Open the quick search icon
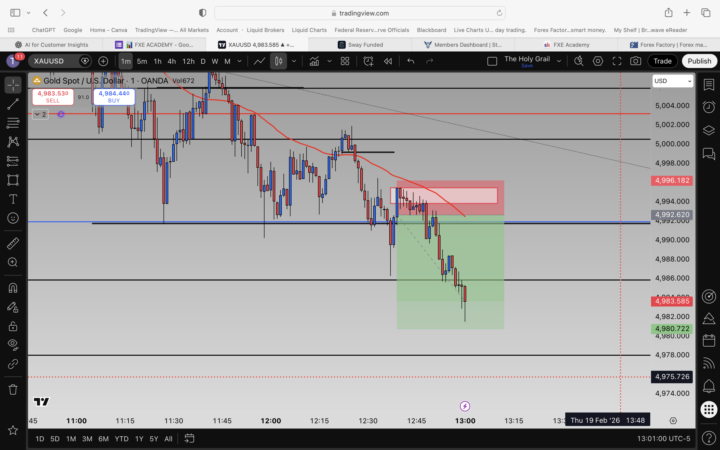Viewport: 720px width, 450px height. 579,61
